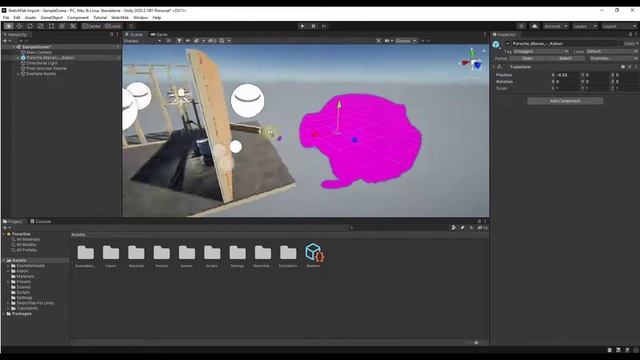640x360 pixels.
Task: Pause the game
Action: [x=313, y=26]
